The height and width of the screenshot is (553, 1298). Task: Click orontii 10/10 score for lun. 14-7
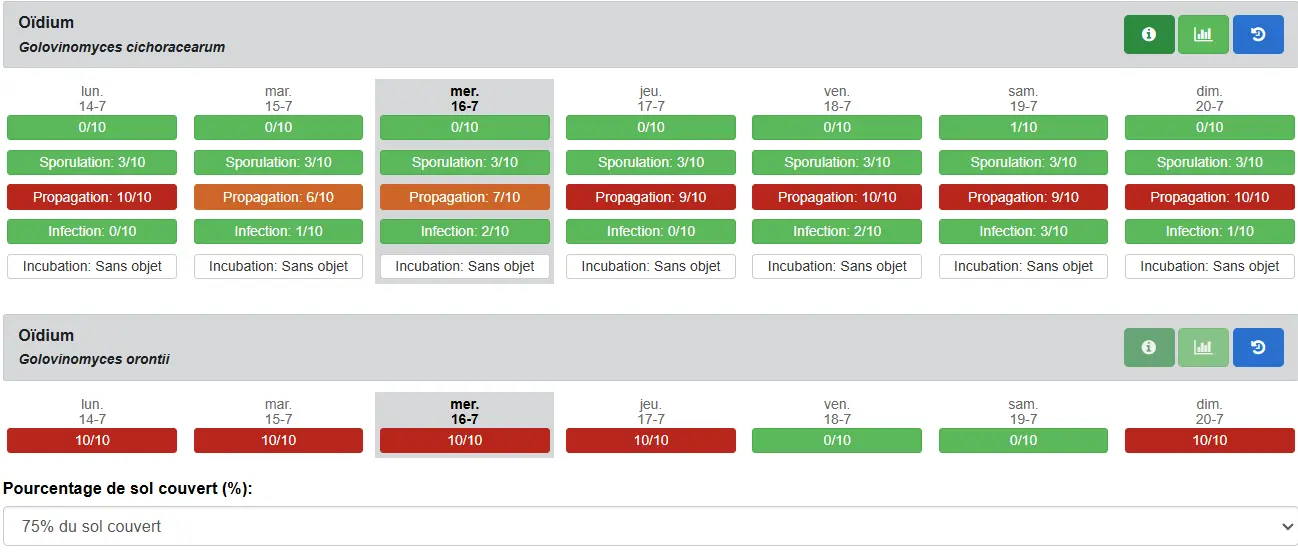(x=92, y=441)
